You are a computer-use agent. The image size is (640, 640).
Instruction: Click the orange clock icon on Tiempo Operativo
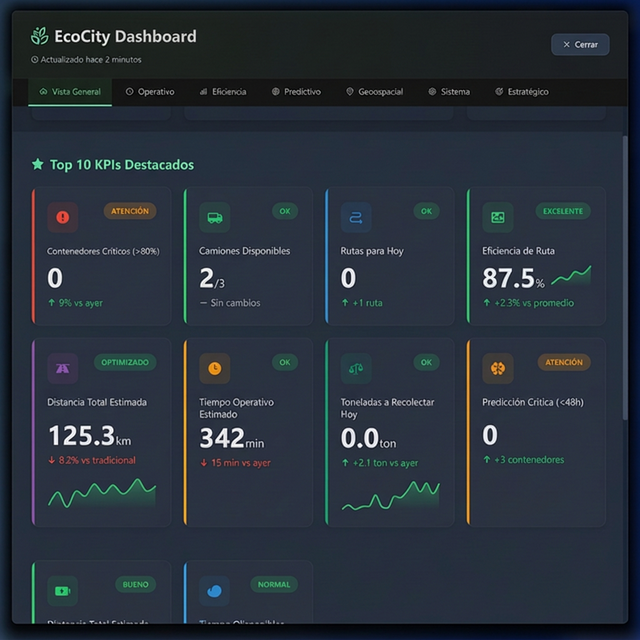(x=215, y=368)
